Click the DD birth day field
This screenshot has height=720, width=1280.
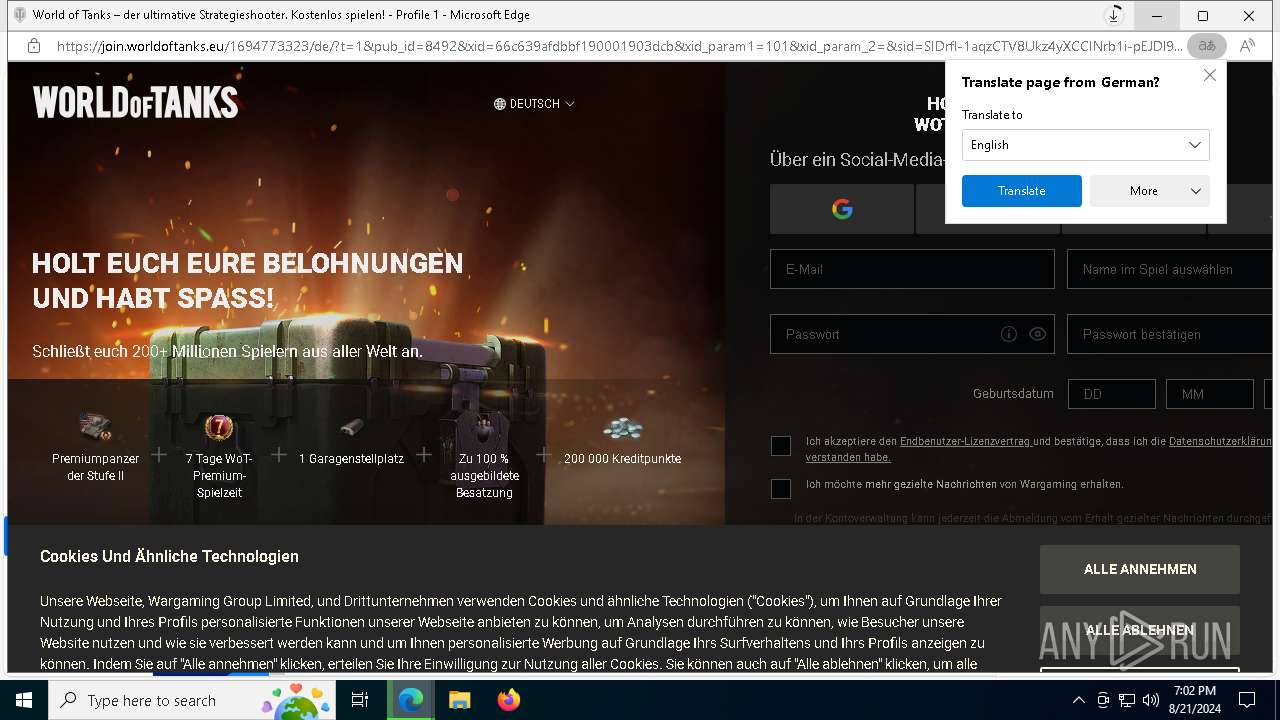1112,394
